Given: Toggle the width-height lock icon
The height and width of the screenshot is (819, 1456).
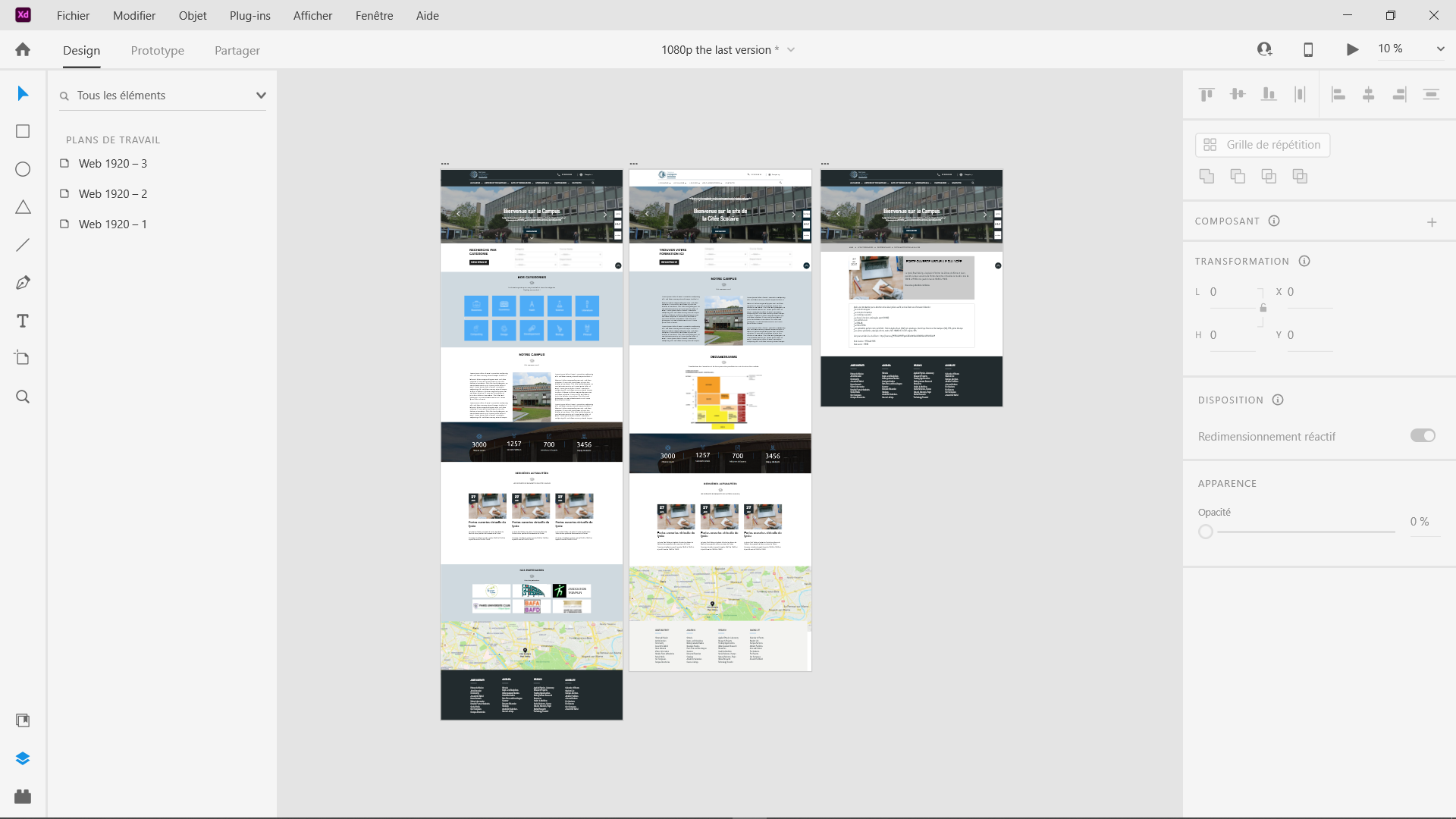Looking at the screenshot, I should coord(1263,308).
